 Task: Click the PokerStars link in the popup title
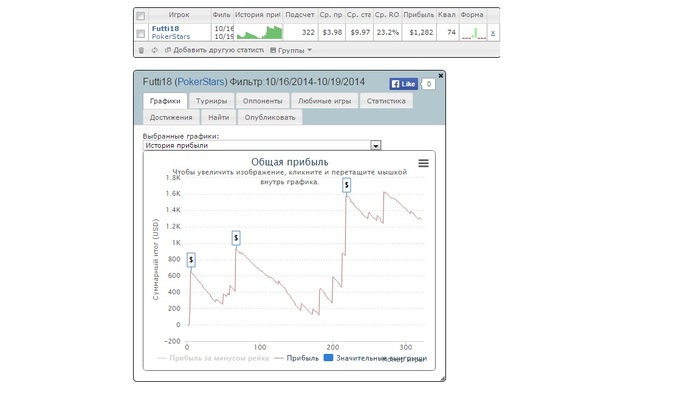point(201,82)
